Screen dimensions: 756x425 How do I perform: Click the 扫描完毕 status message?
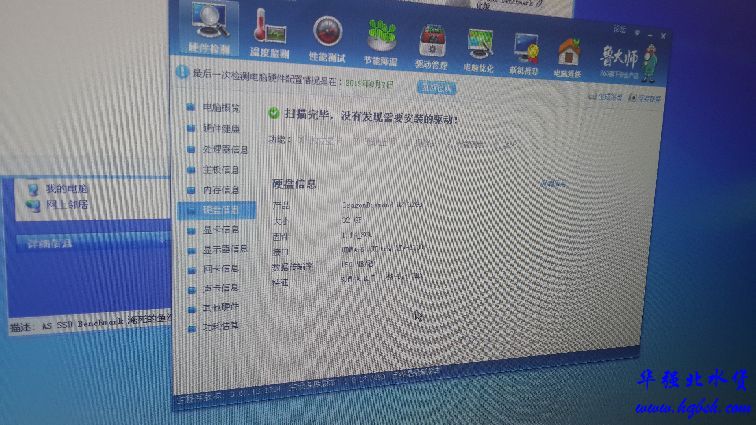pyautogui.click(x=370, y=117)
